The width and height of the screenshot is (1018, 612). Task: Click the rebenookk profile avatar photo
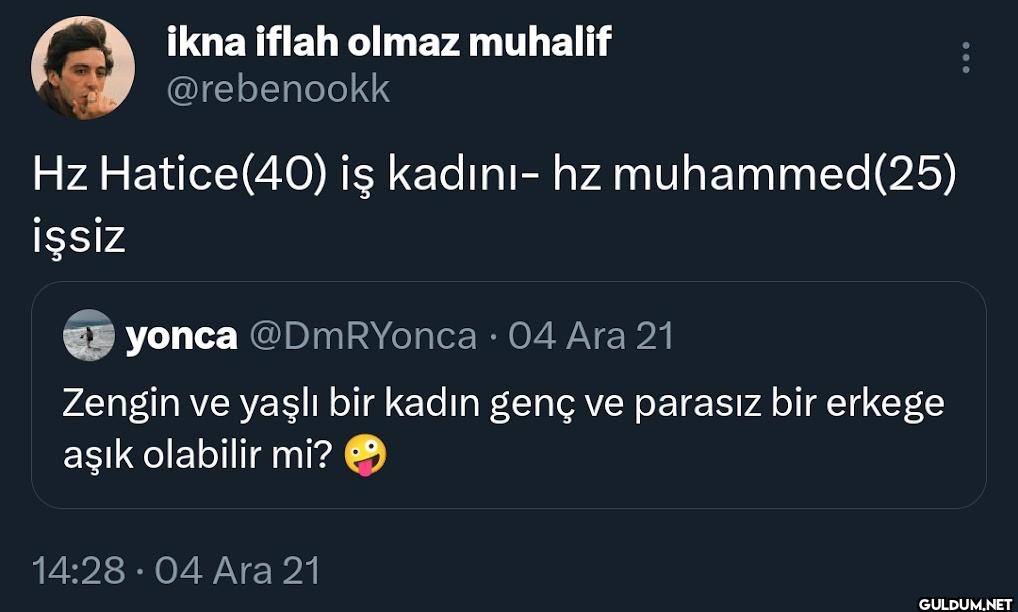(83, 68)
